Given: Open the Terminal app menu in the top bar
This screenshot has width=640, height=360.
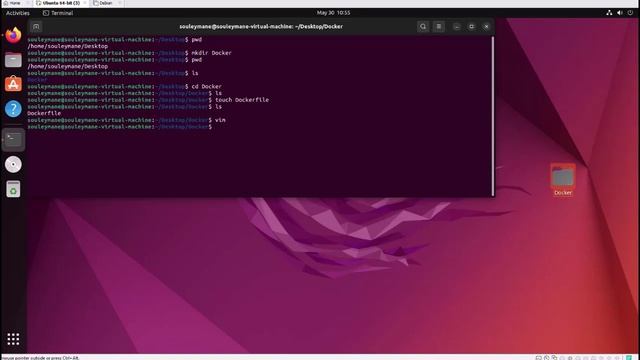Looking at the screenshot, I should coord(58,13).
